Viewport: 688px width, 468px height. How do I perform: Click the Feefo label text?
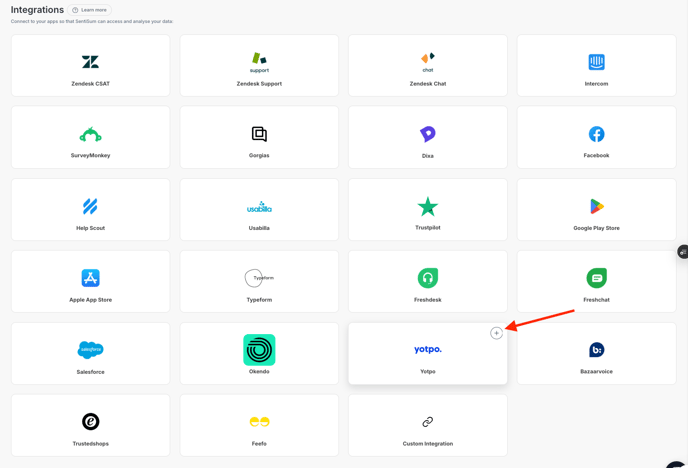259,444
